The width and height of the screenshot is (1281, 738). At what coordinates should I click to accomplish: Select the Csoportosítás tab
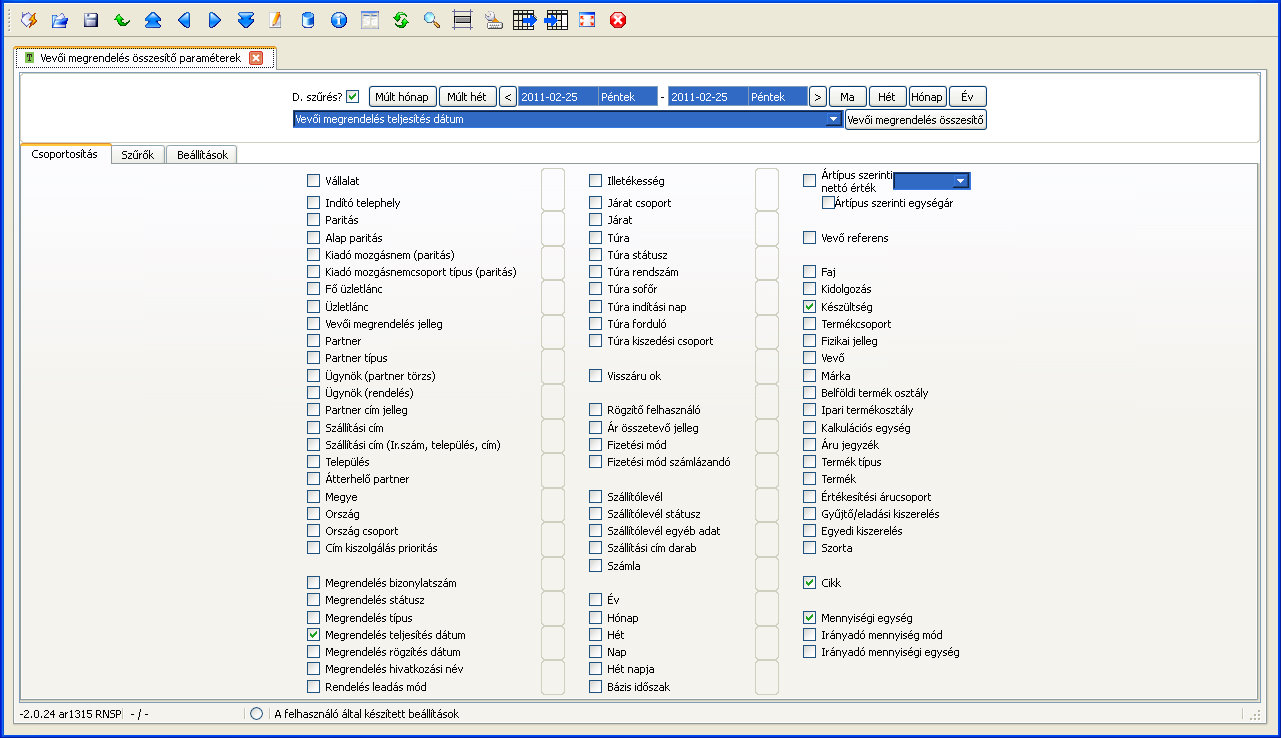click(x=65, y=154)
